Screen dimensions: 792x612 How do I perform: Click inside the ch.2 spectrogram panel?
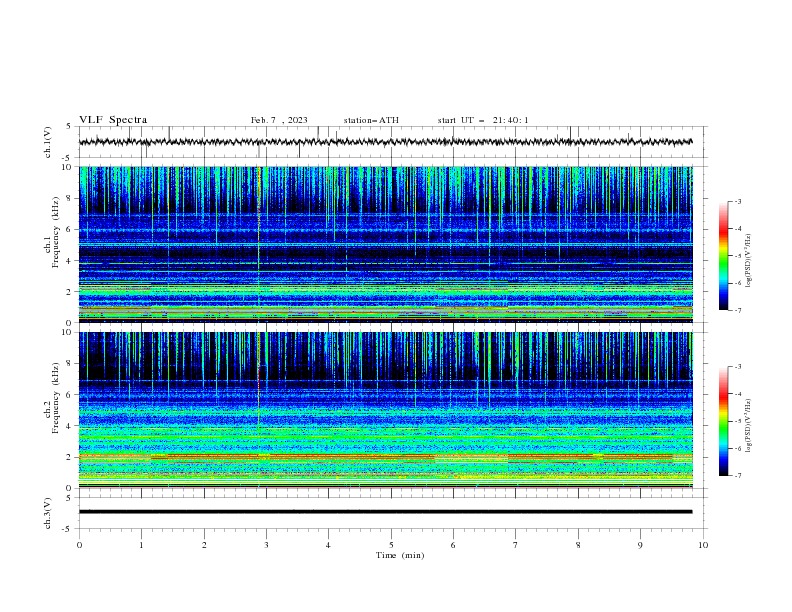pos(385,410)
